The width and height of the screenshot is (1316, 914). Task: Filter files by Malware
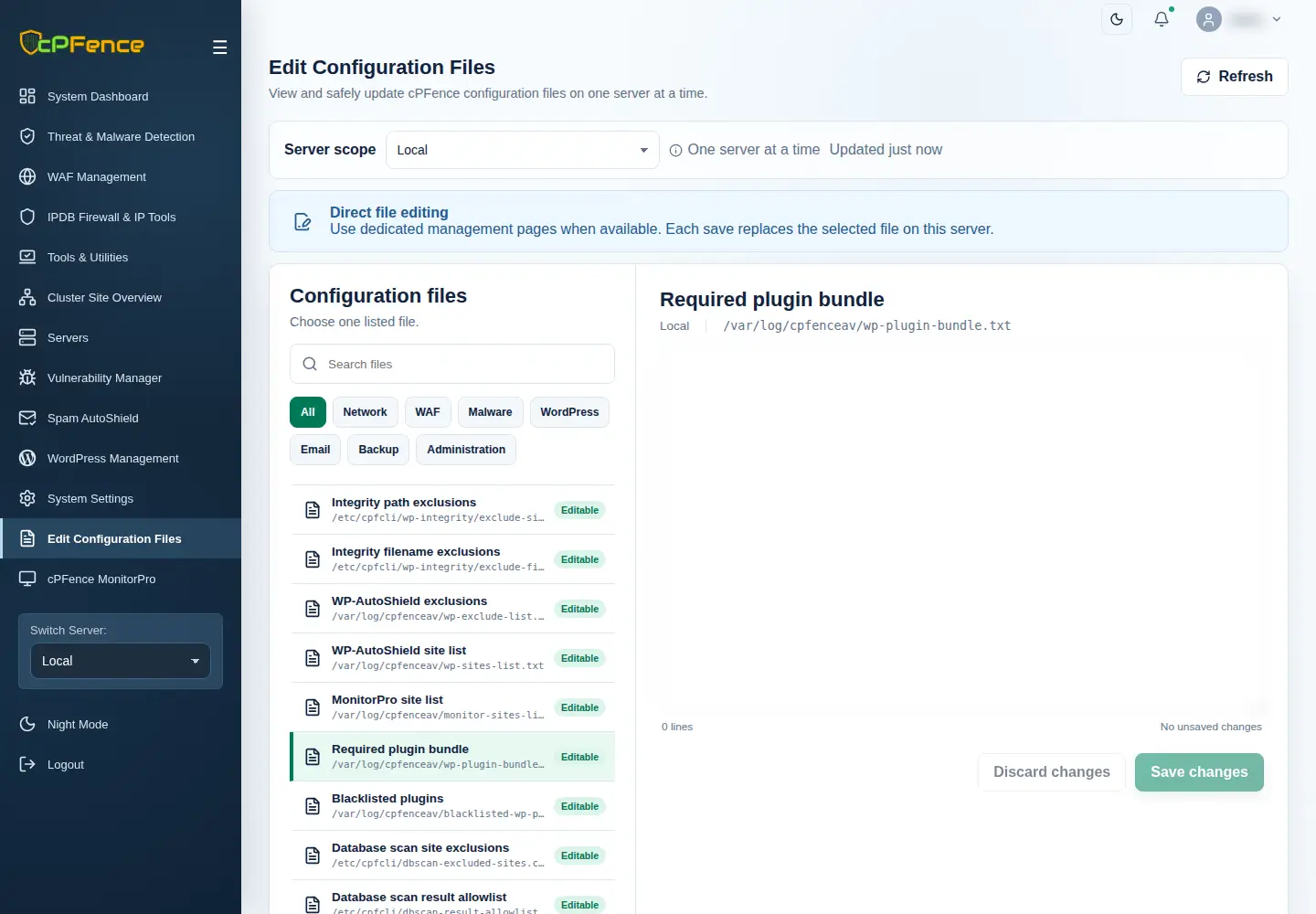tap(491, 412)
